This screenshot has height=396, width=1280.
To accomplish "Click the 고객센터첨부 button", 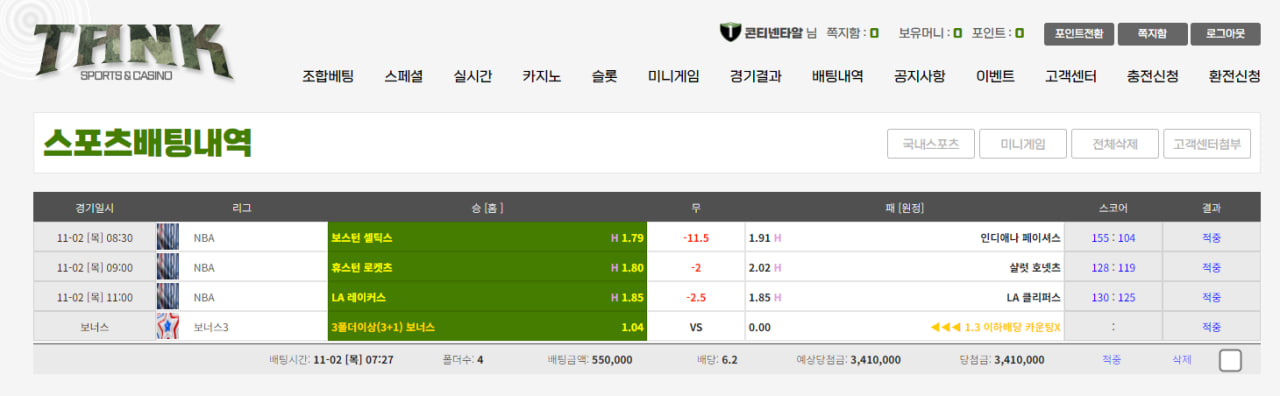I will (x=1207, y=144).
